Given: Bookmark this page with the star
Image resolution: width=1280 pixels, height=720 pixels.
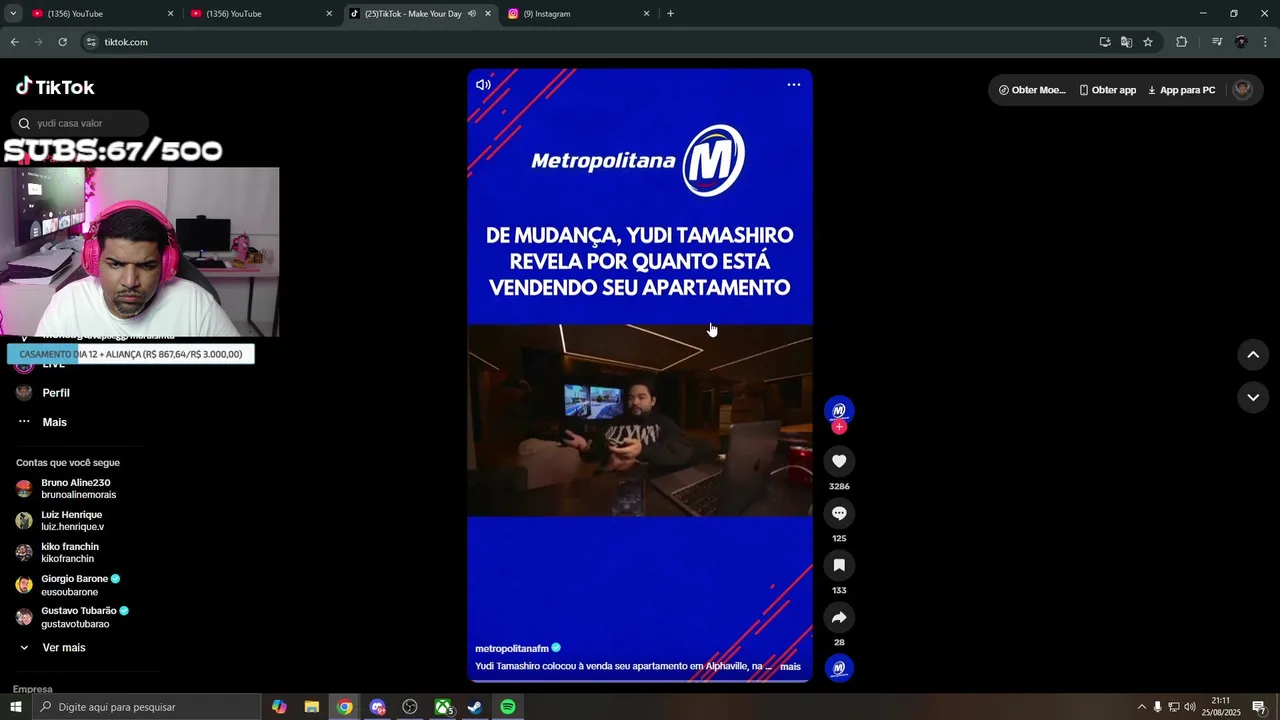Looking at the screenshot, I should [1148, 42].
